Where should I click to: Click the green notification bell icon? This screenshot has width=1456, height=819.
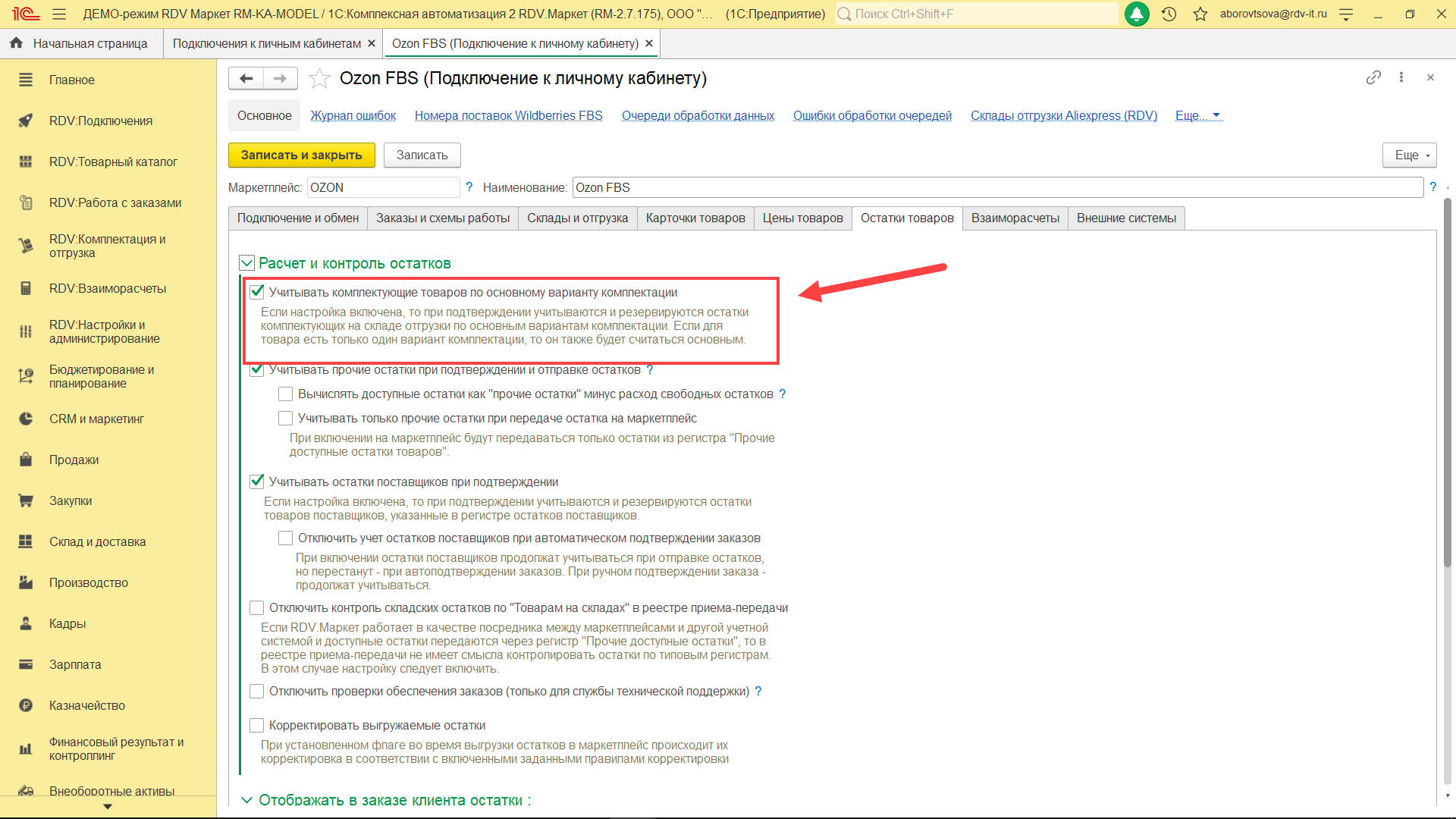click(1136, 14)
